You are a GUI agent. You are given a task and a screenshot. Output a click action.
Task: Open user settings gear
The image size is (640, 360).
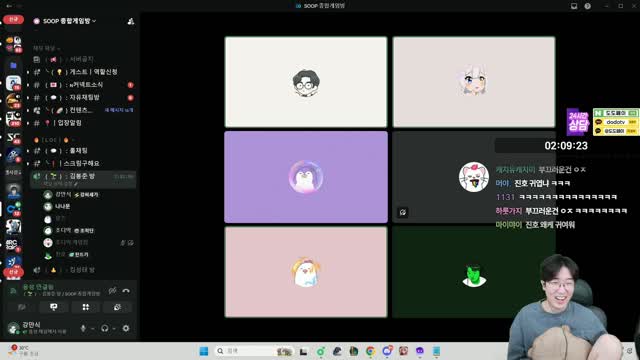[x=126, y=328]
